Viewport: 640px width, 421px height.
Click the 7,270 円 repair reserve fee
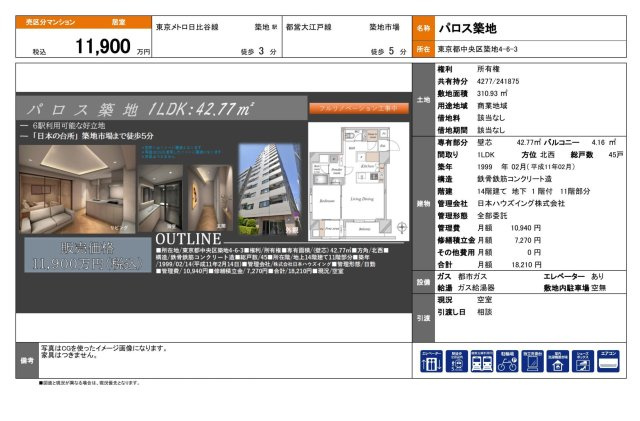click(527, 240)
